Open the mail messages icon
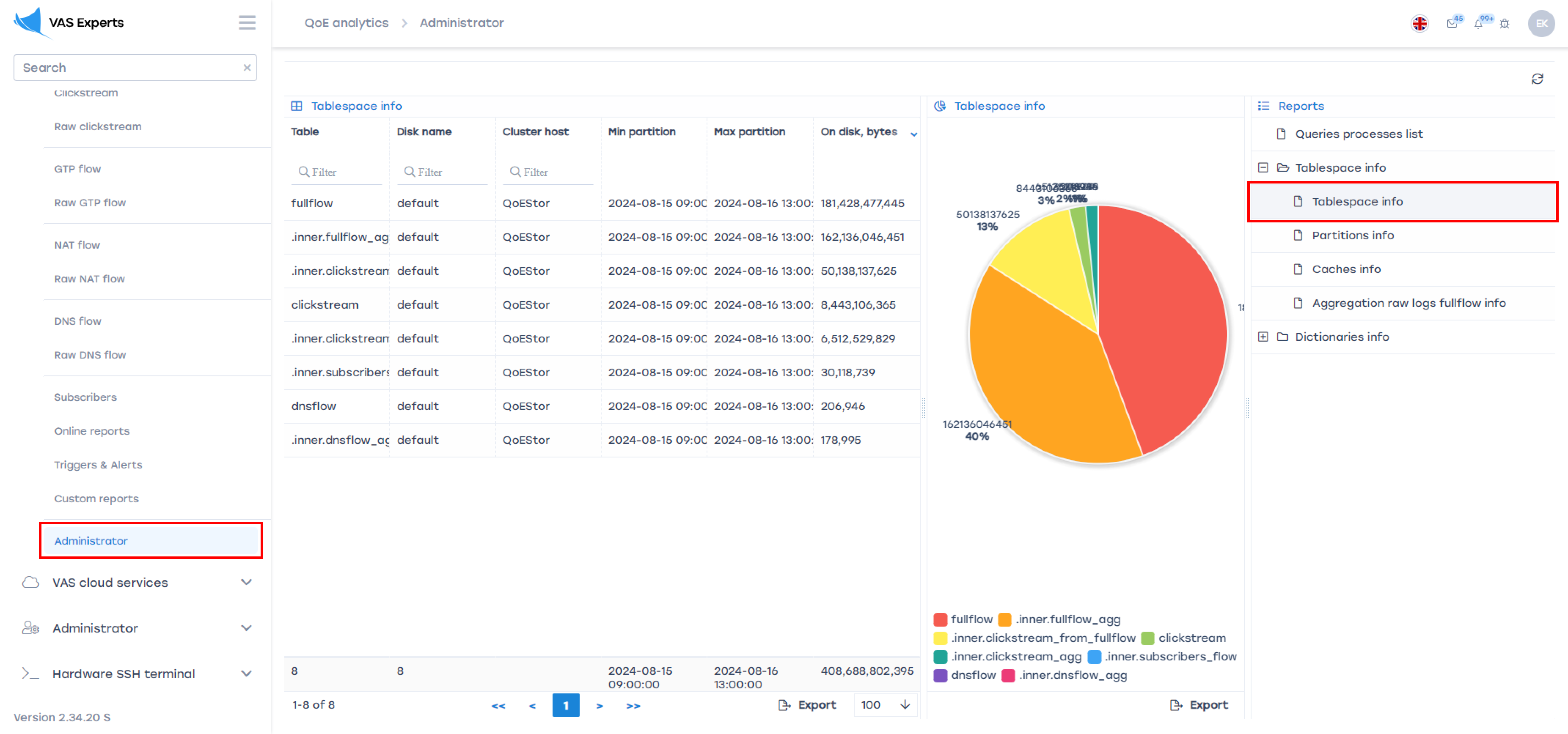1568x734 pixels. coord(1452,24)
